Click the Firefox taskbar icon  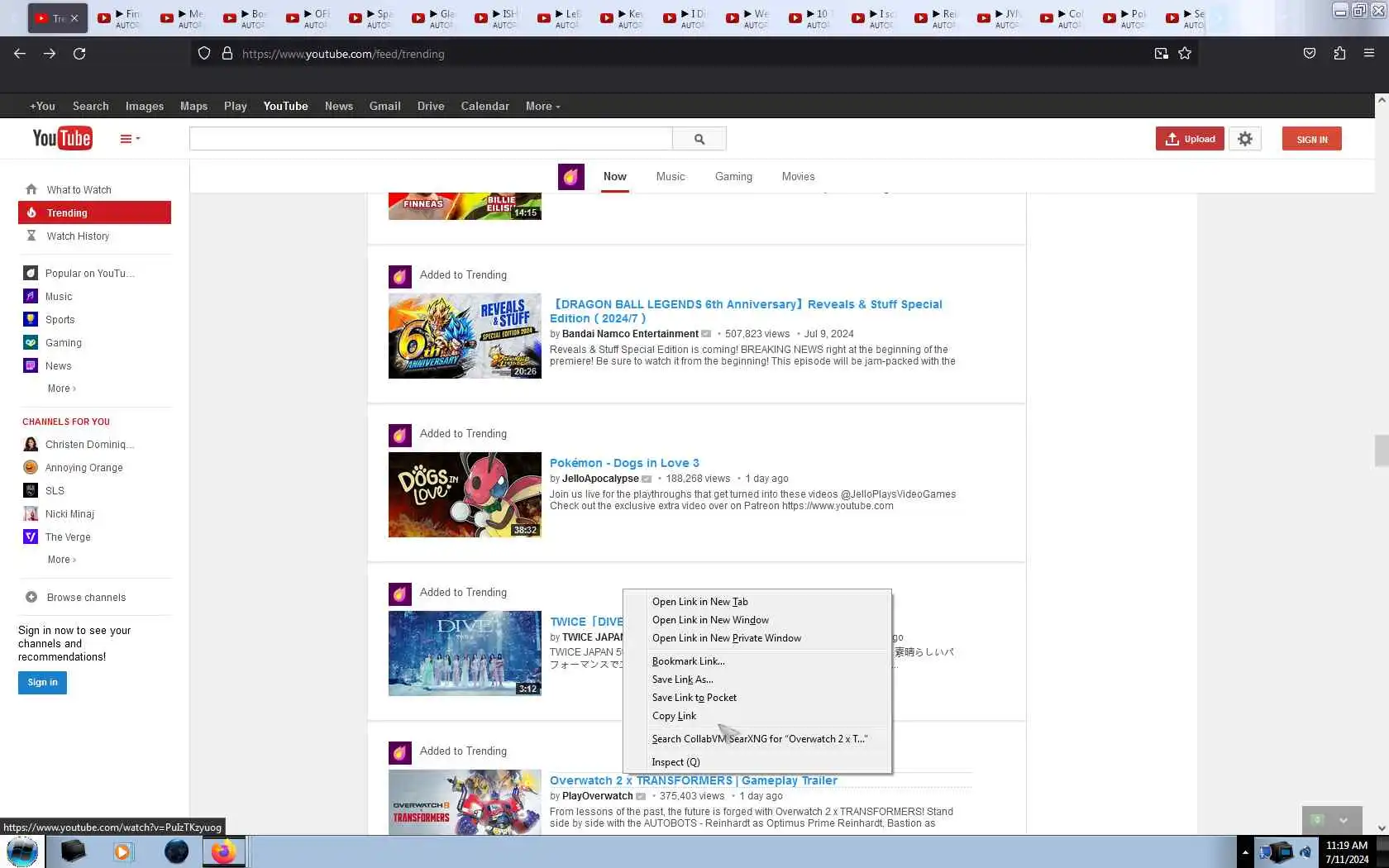point(223,851)
